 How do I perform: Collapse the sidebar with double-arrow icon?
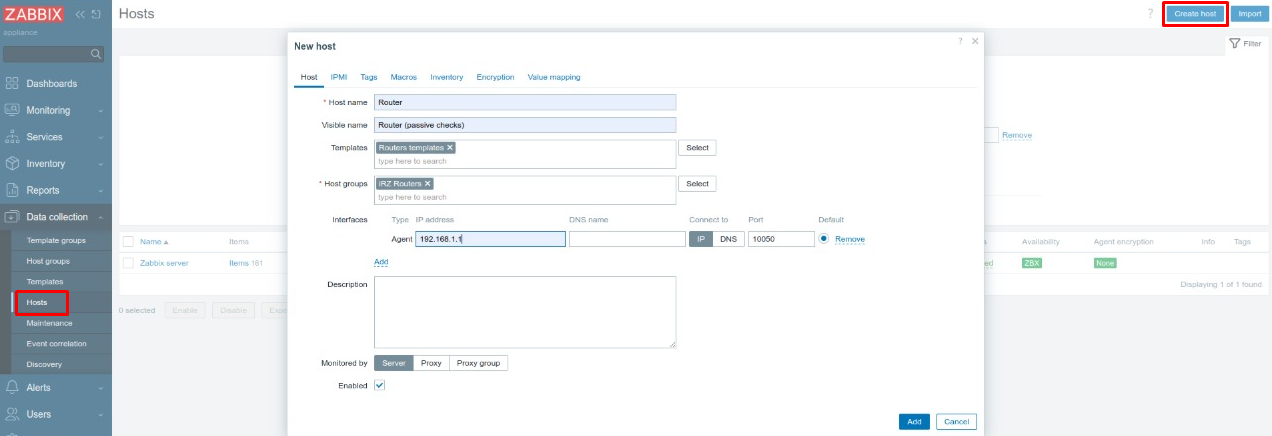(x=80, y=14)
